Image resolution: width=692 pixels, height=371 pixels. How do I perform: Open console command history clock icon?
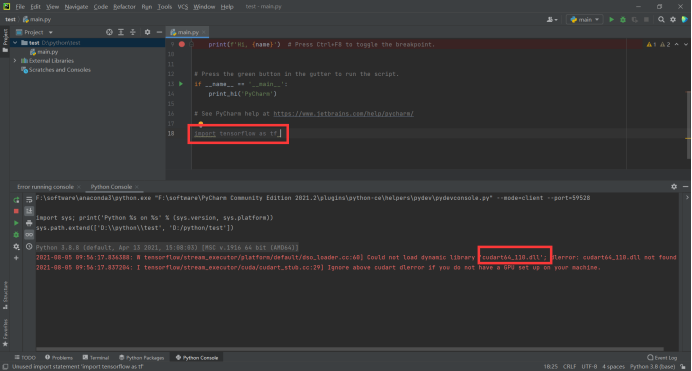pyautogui.click(x=29, y=247)
